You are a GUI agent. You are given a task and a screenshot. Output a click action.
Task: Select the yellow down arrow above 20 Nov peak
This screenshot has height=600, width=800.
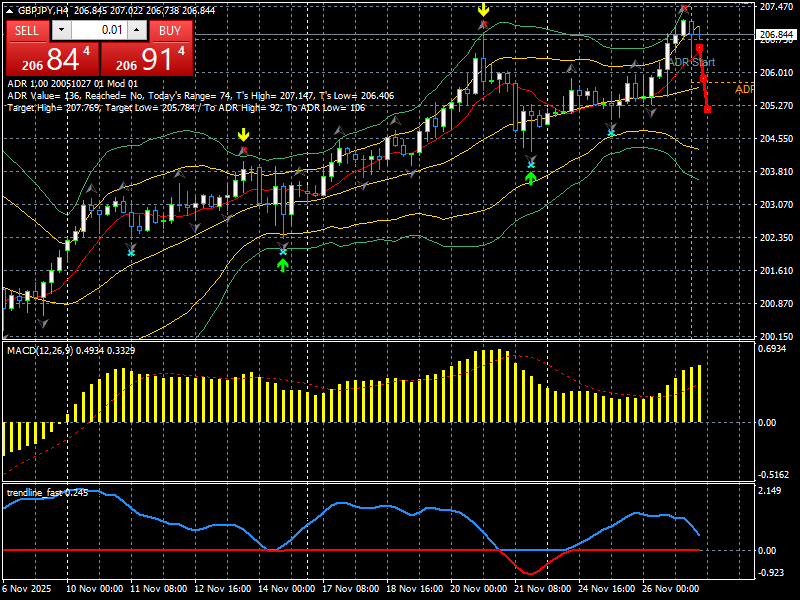[x=483, y=9]
